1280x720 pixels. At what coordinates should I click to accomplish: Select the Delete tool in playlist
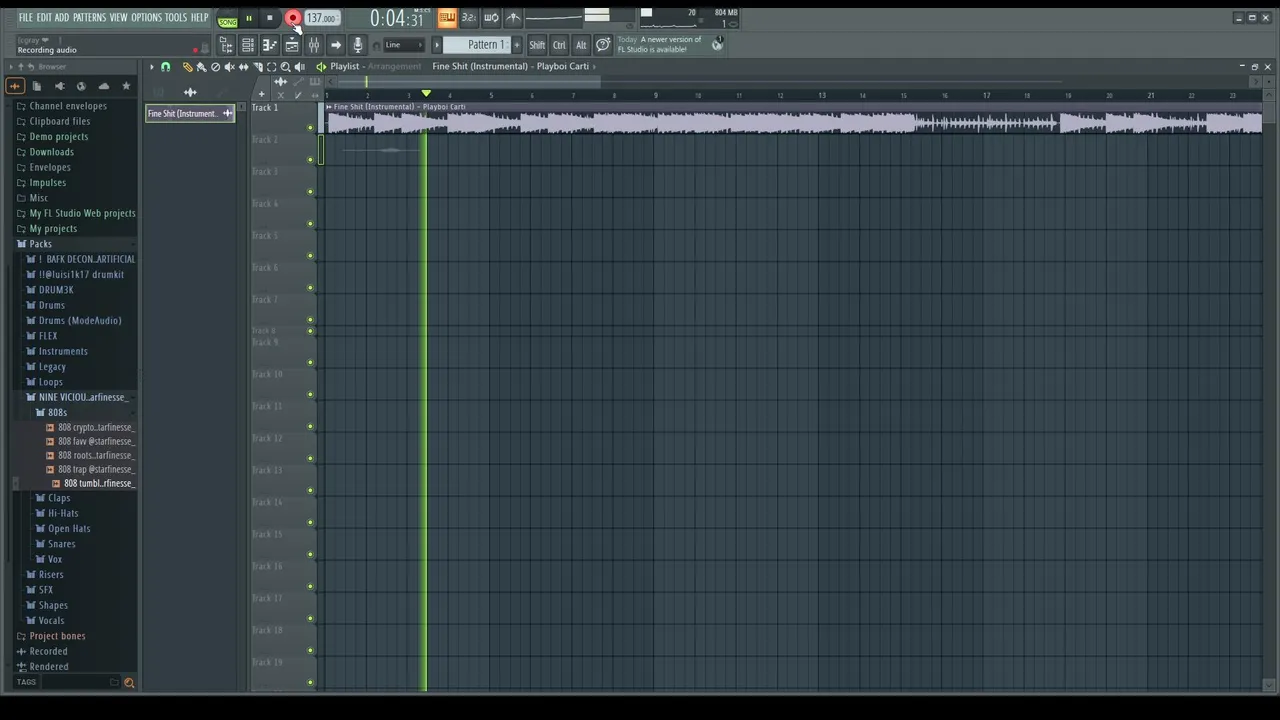point(215,67)
